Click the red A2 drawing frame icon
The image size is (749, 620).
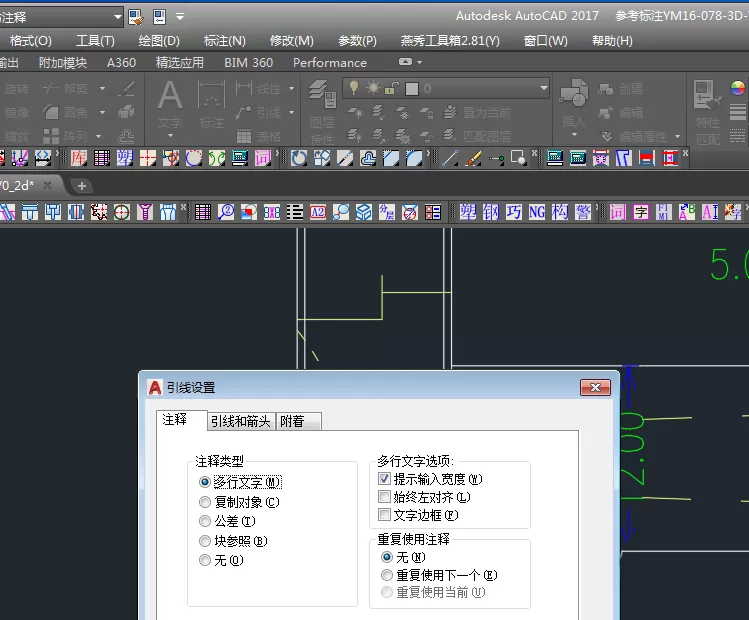point(318,212)
